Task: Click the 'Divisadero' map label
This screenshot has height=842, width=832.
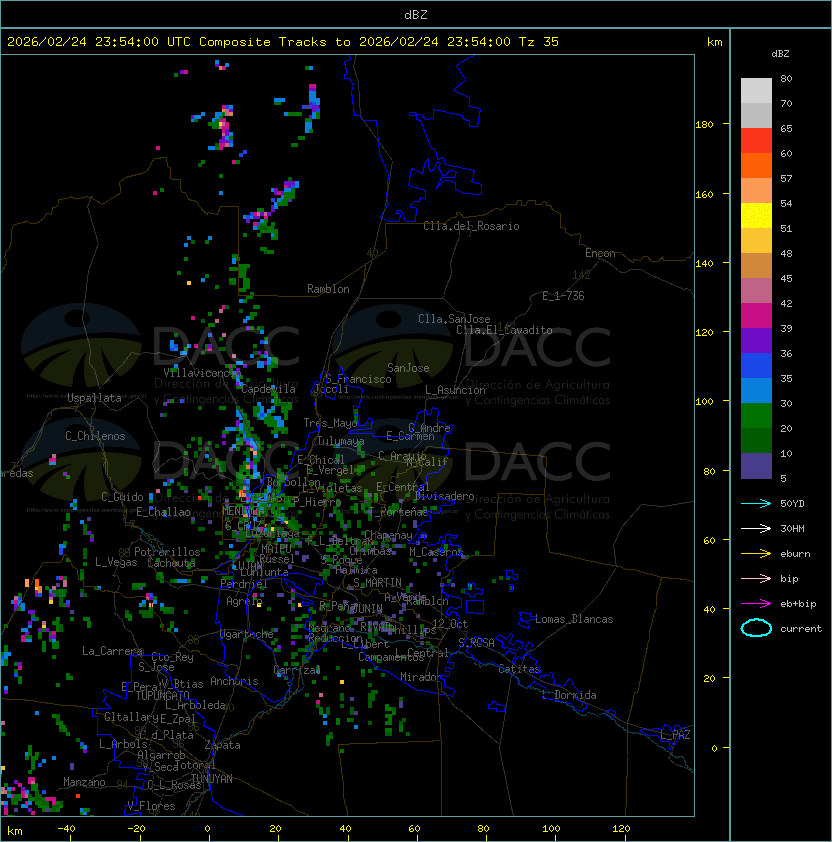Action: click(x=445, y=496)
